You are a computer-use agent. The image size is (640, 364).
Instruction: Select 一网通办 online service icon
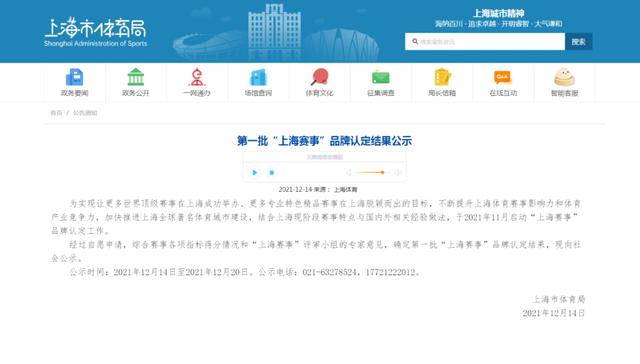click(197, 77)
